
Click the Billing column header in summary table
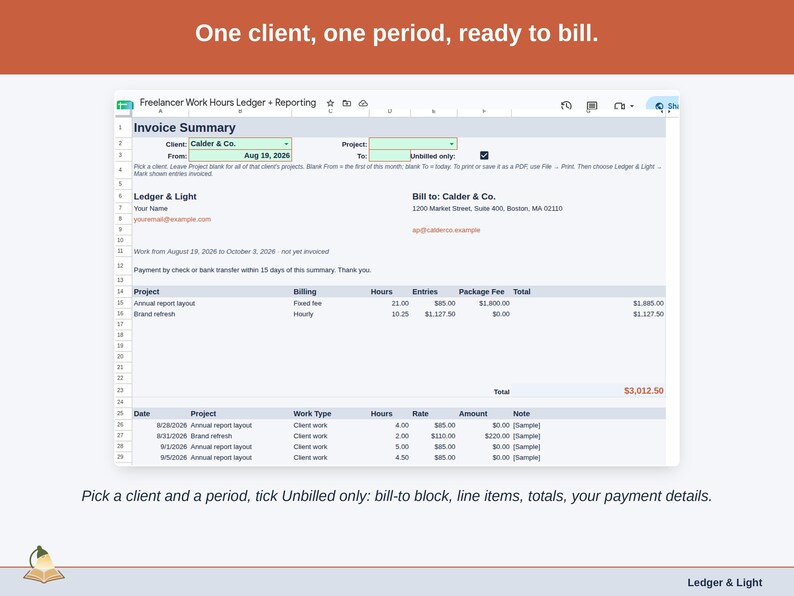(x=305, y=292)
